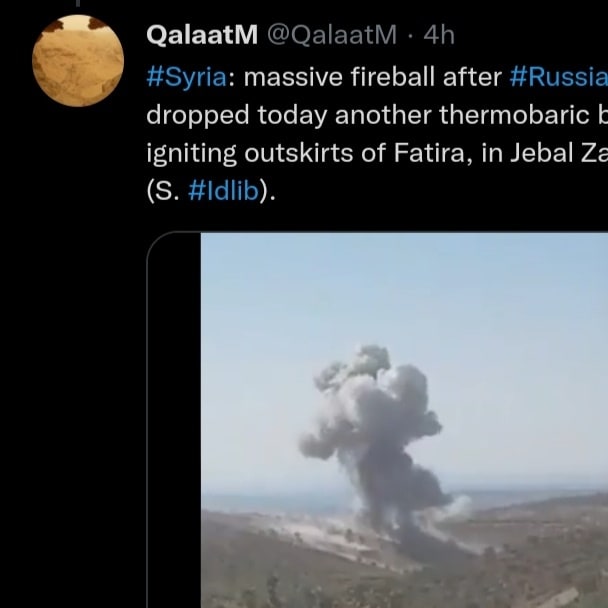Image resolution: width=608 pixels, height=608 pixels.
Task: Click the thread connector line above avatar
Action: click(78, 3)
